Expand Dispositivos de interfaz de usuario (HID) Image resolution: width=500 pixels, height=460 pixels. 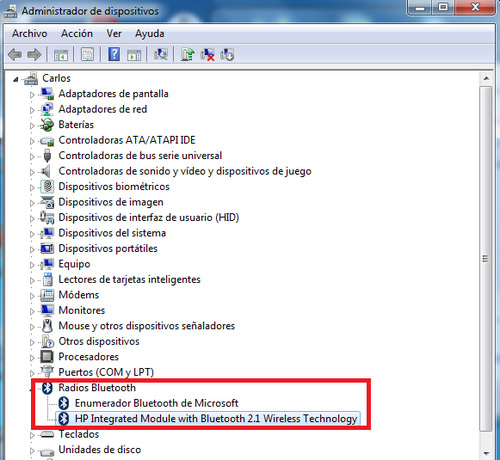coord(32,218)
